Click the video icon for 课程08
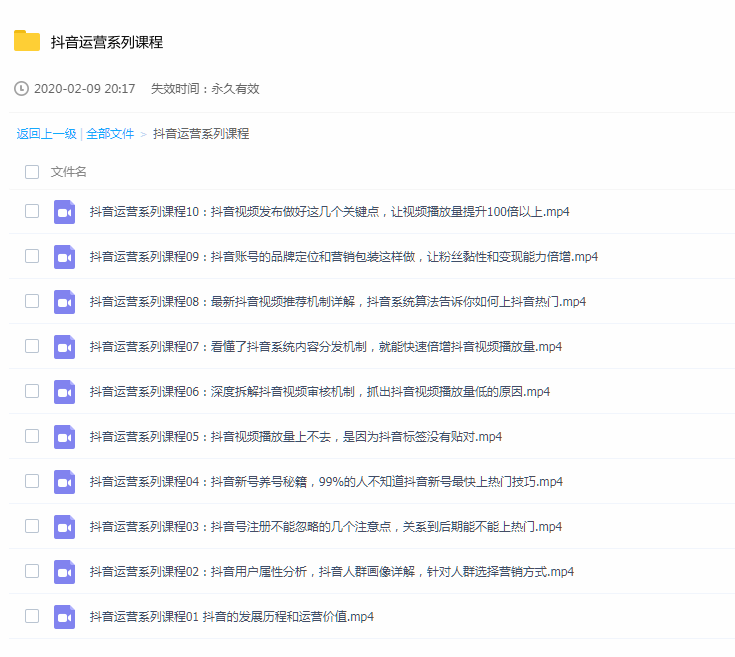The height and width of the screenshot is (657, 735). point(64,302)
